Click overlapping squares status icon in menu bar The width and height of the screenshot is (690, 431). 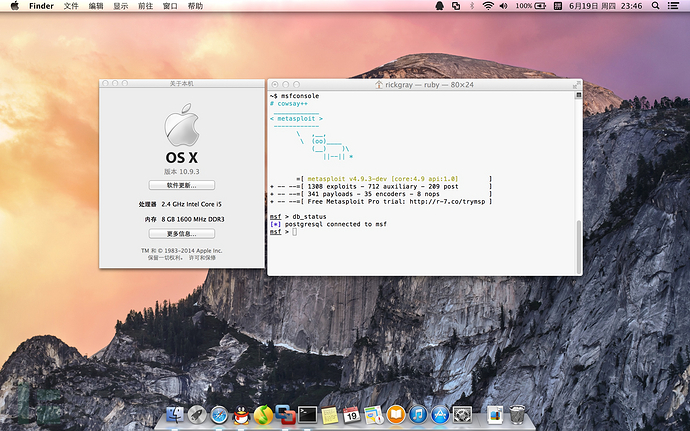point(456,6)
